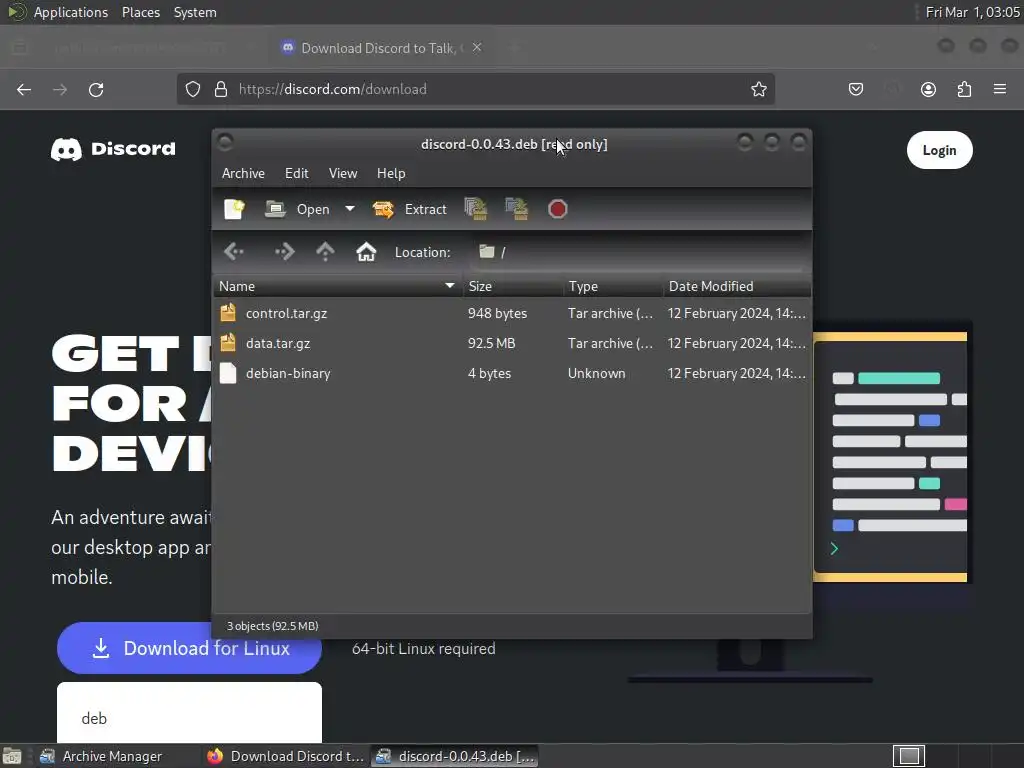Screen dimensions: 1024x768
Task: Open the Places menu in top panel
Action: (x=140, y=12)
